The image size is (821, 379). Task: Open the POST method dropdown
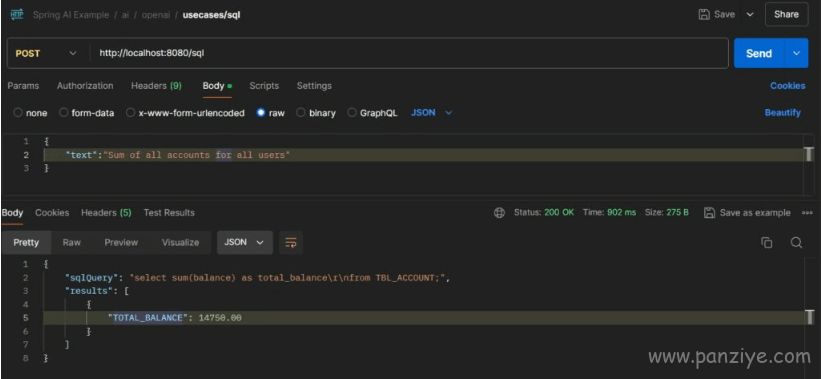tap(46, 53)
